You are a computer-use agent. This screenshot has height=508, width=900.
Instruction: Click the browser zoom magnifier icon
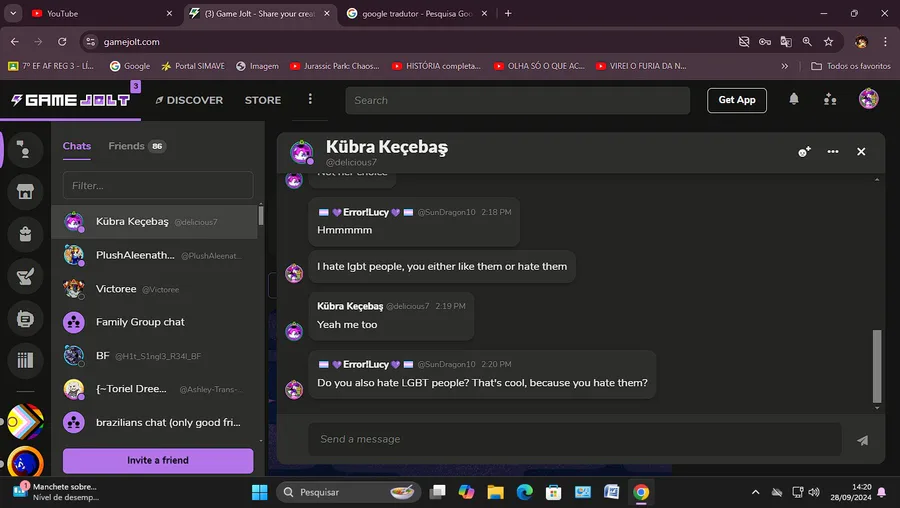807,42
